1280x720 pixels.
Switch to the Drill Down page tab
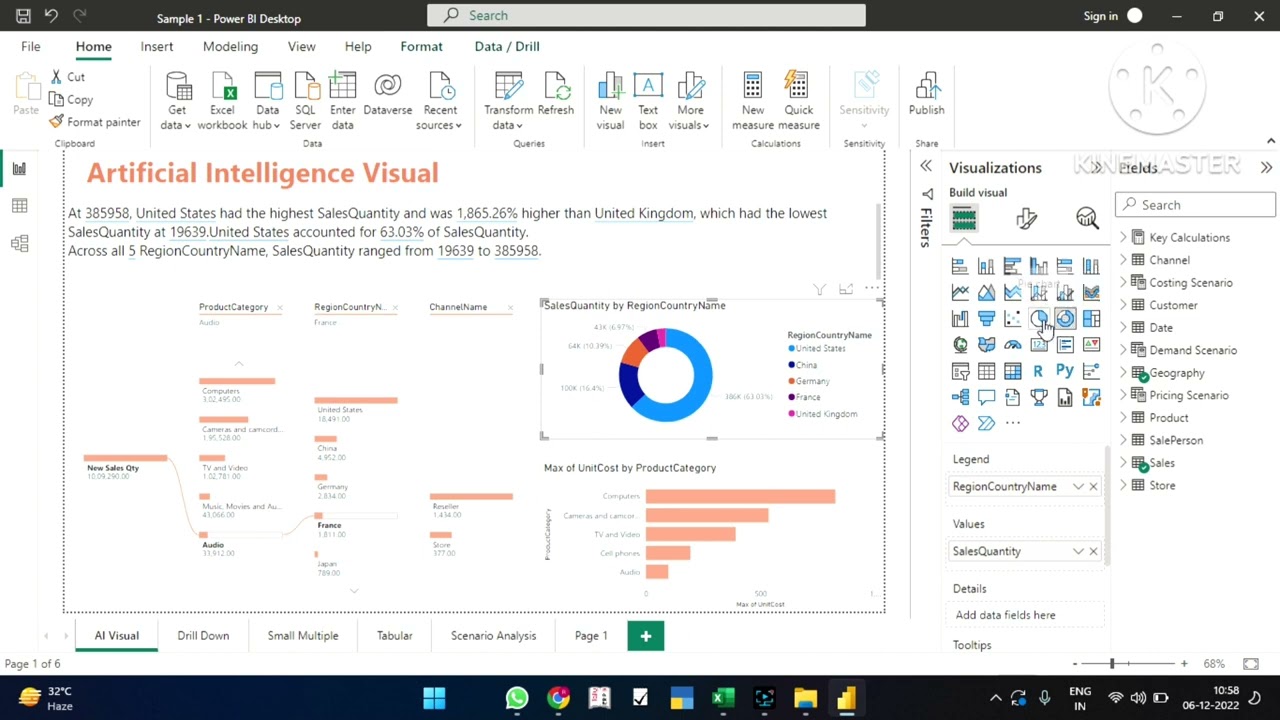(x=203, y=636)
